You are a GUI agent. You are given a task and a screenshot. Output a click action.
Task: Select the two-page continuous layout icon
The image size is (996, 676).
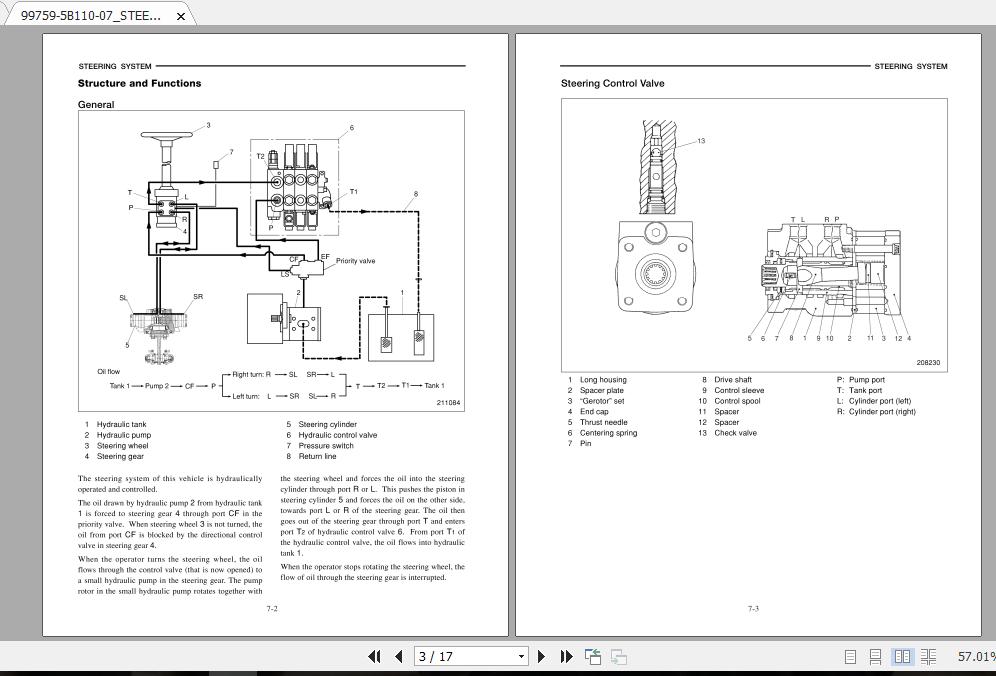pos(928,657)
